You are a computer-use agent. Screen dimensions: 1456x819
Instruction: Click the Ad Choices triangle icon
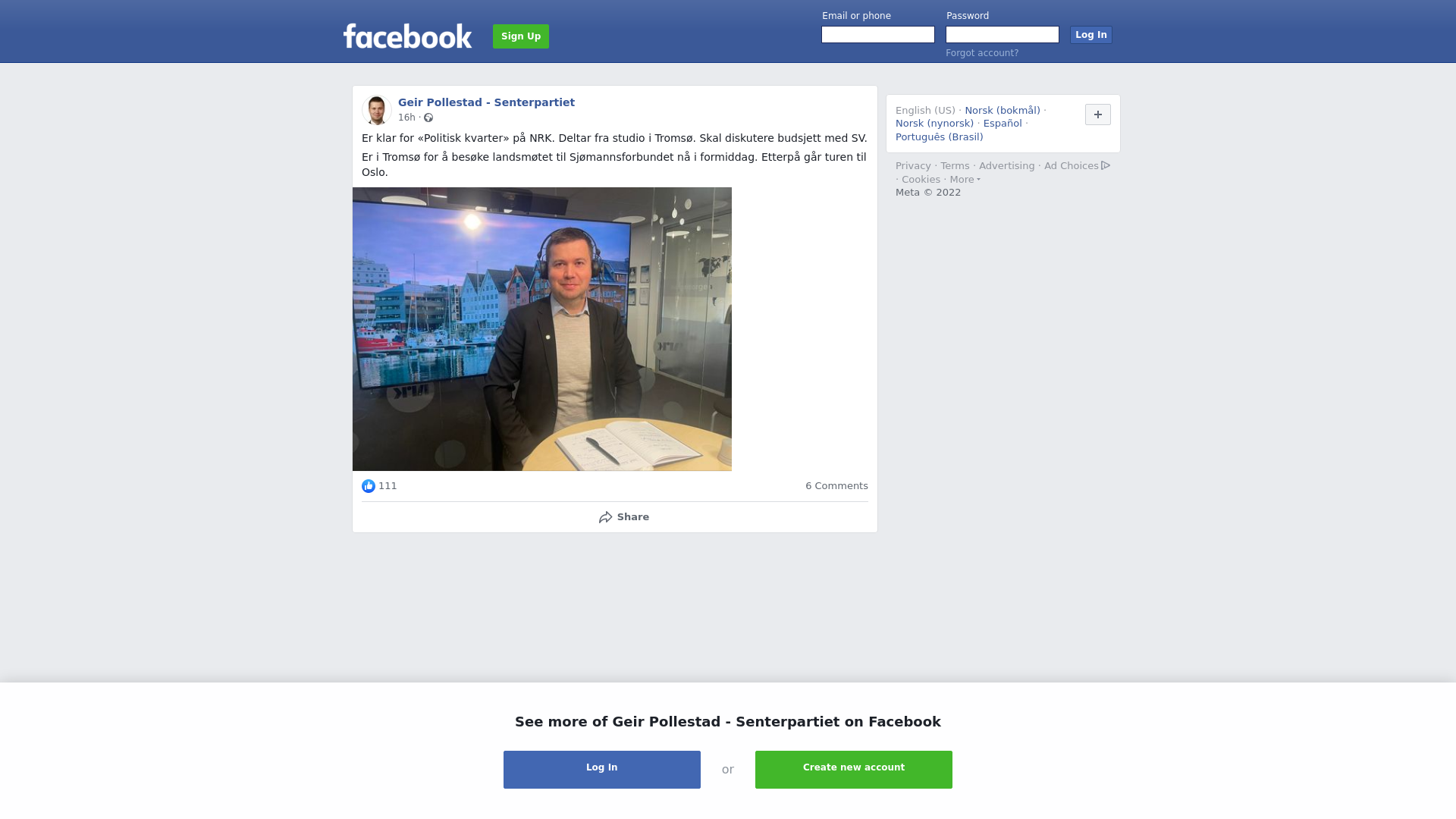coord(1106,165)
